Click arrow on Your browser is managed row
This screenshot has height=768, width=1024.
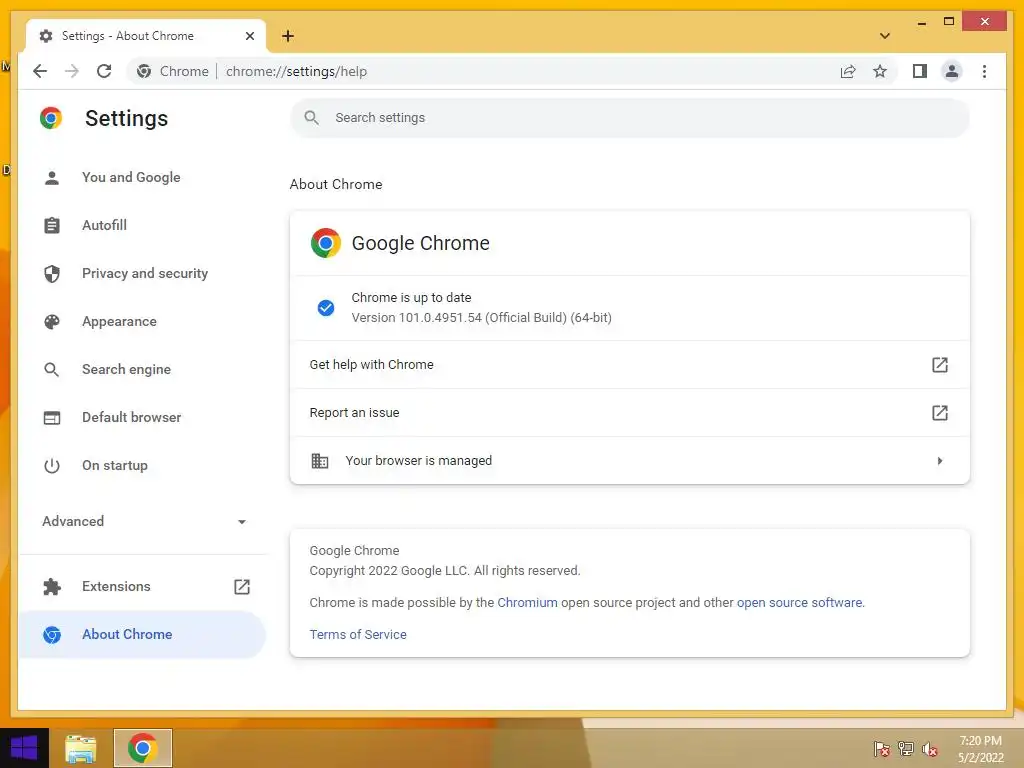[940, 460]
